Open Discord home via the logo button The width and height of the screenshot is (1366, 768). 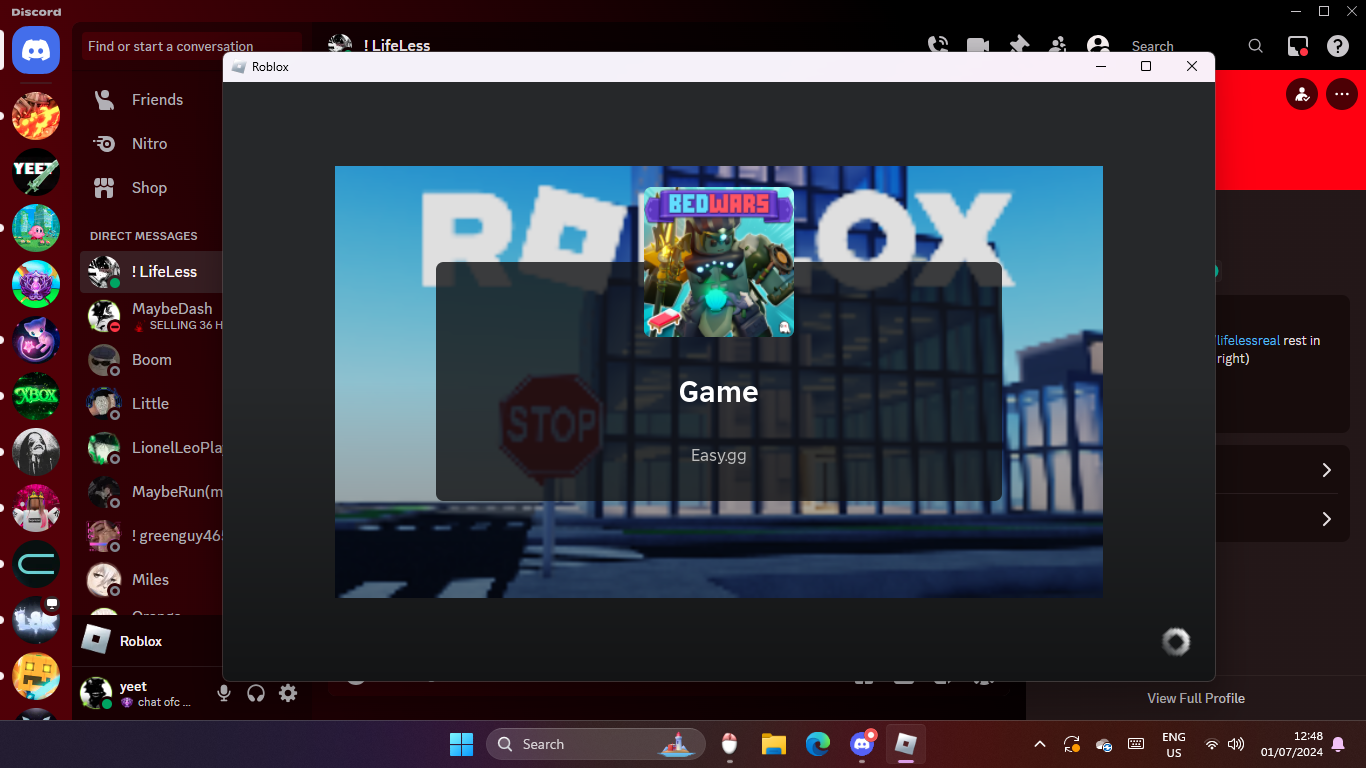[36, 49]
